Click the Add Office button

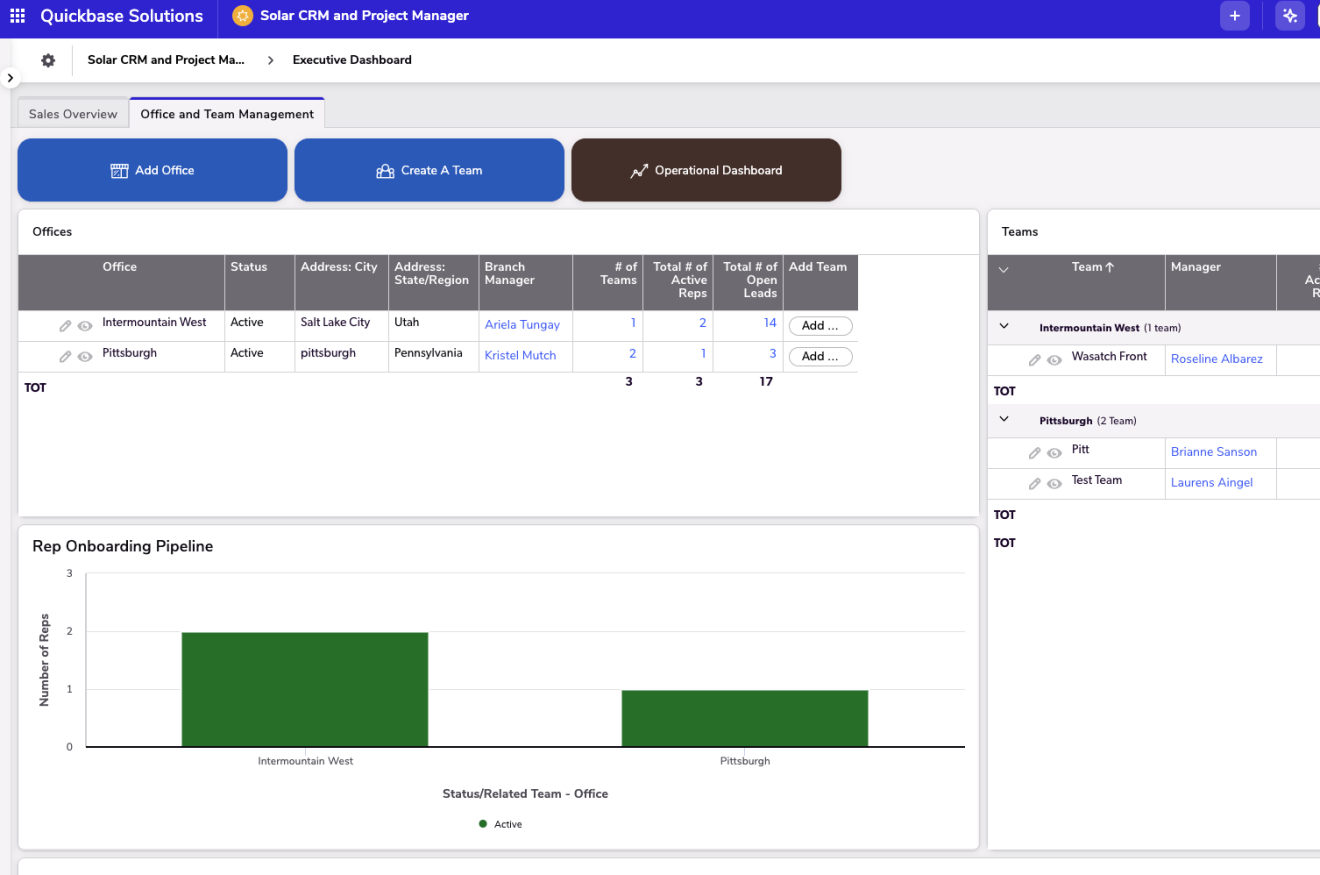(152, 170)
